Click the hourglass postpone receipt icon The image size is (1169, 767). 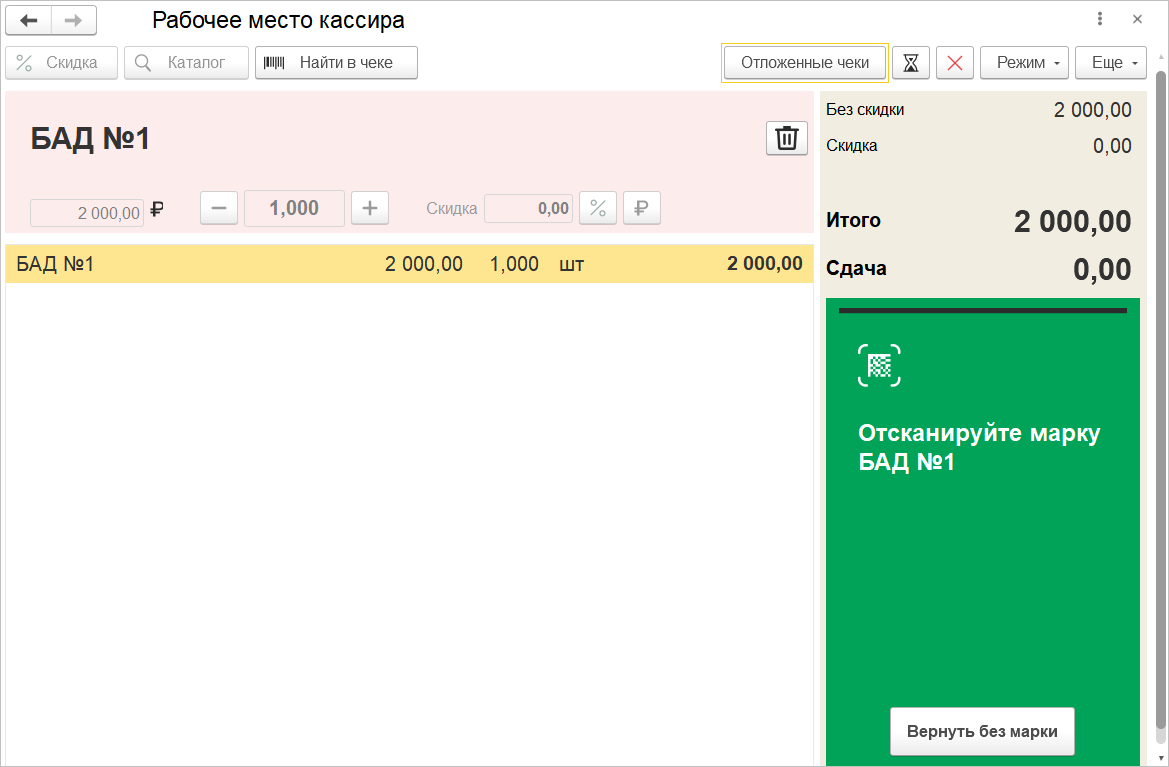(x=910, y=63)
